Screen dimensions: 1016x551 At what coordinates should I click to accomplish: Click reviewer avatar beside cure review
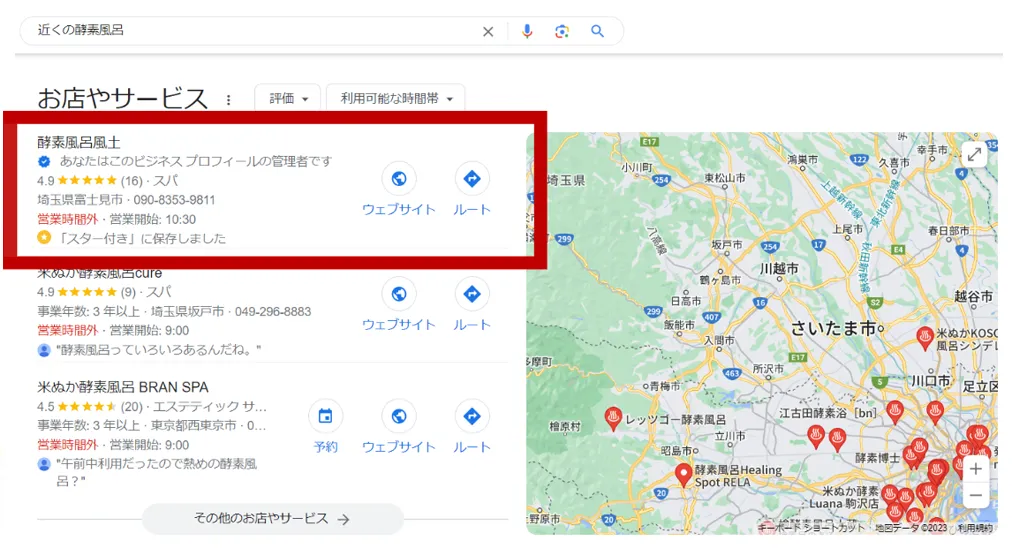(44, 350)
